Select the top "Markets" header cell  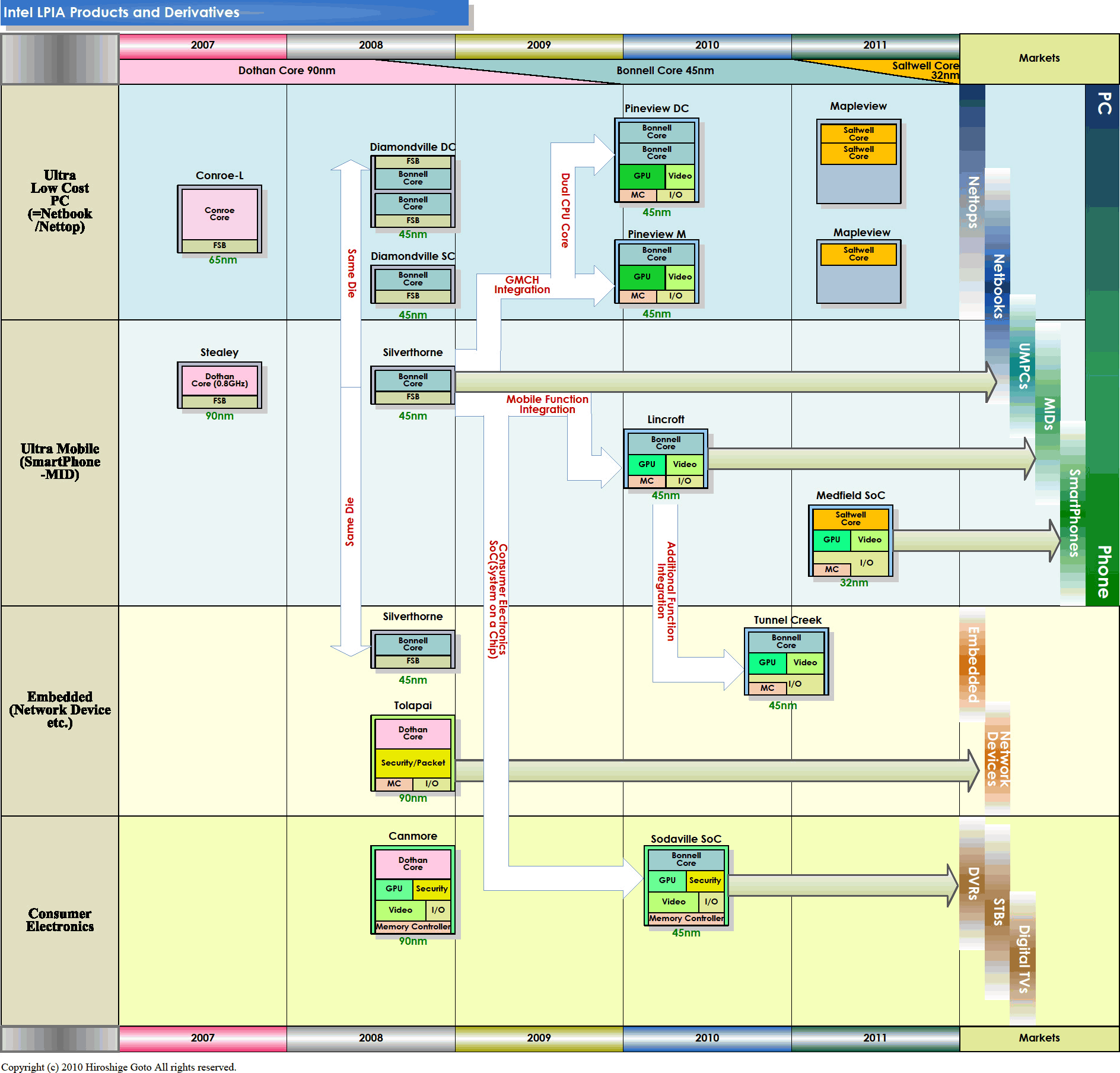tap(1039, 58)
